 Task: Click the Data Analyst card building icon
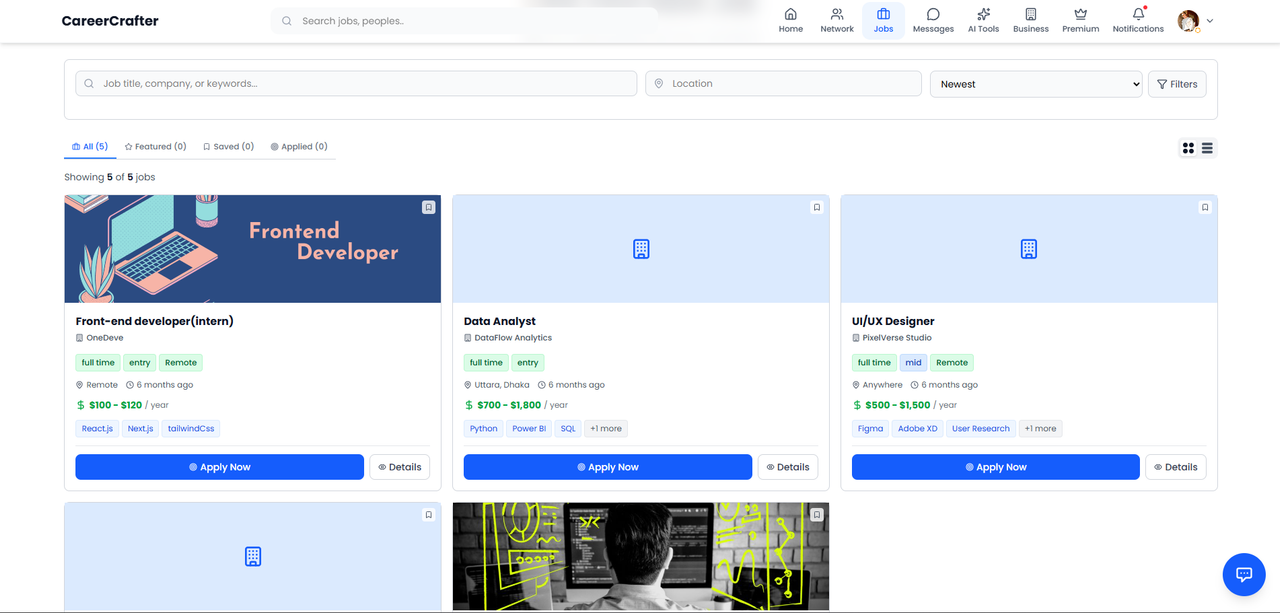641,249
